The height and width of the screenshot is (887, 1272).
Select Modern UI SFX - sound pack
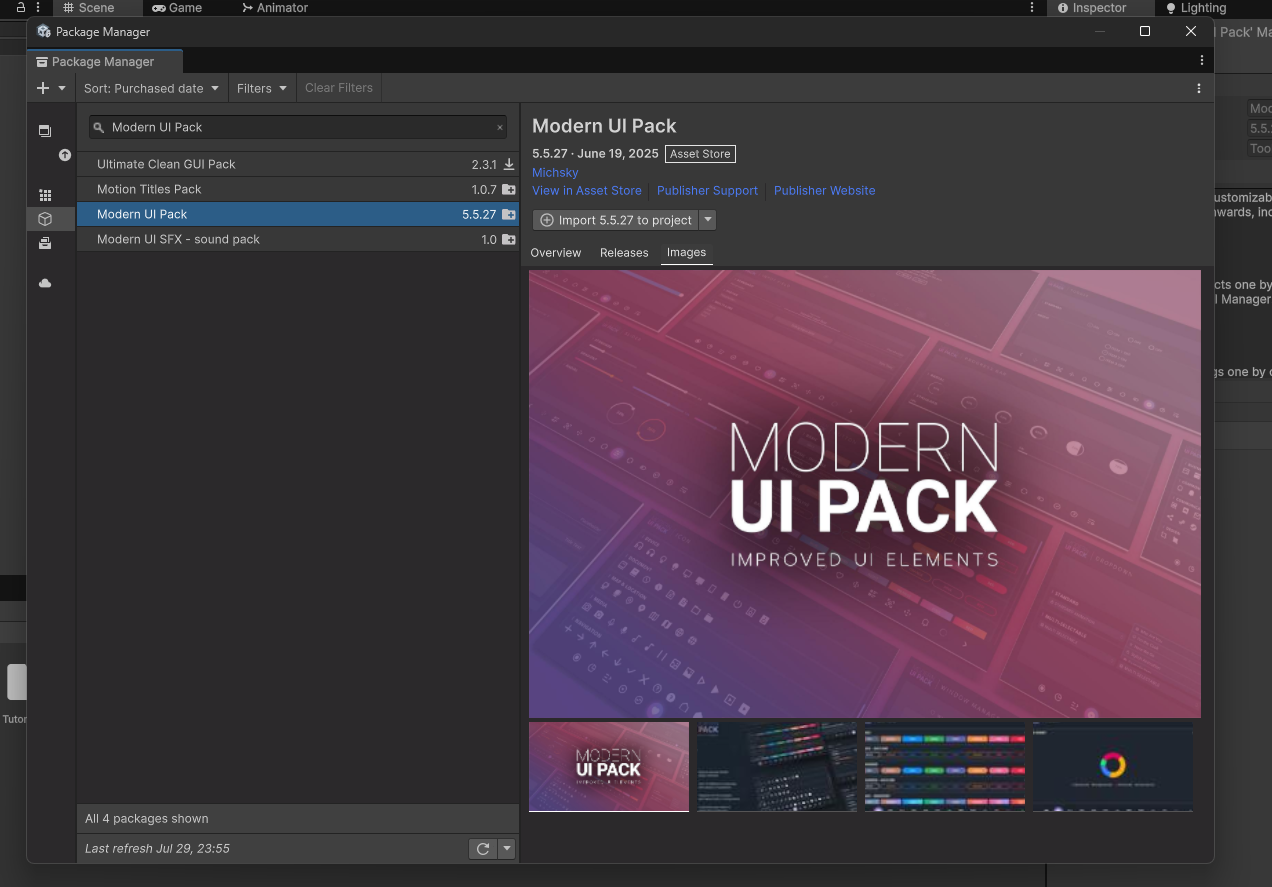point(298,239)
